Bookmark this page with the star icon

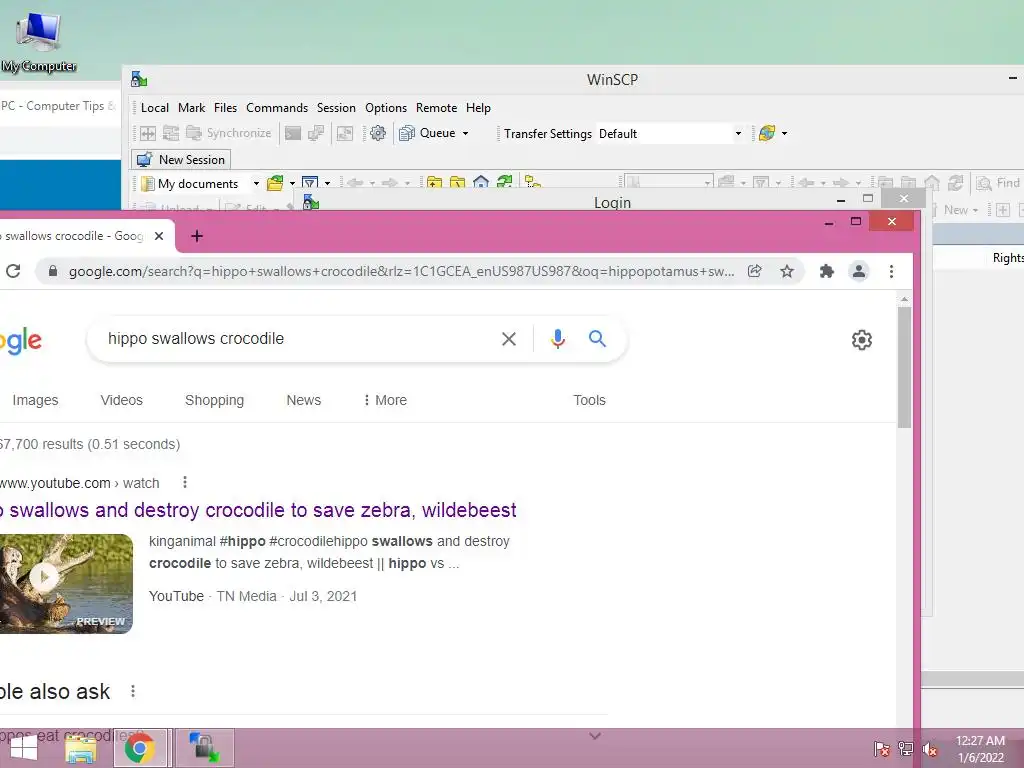pyautogui.click(x=787, y=271)
